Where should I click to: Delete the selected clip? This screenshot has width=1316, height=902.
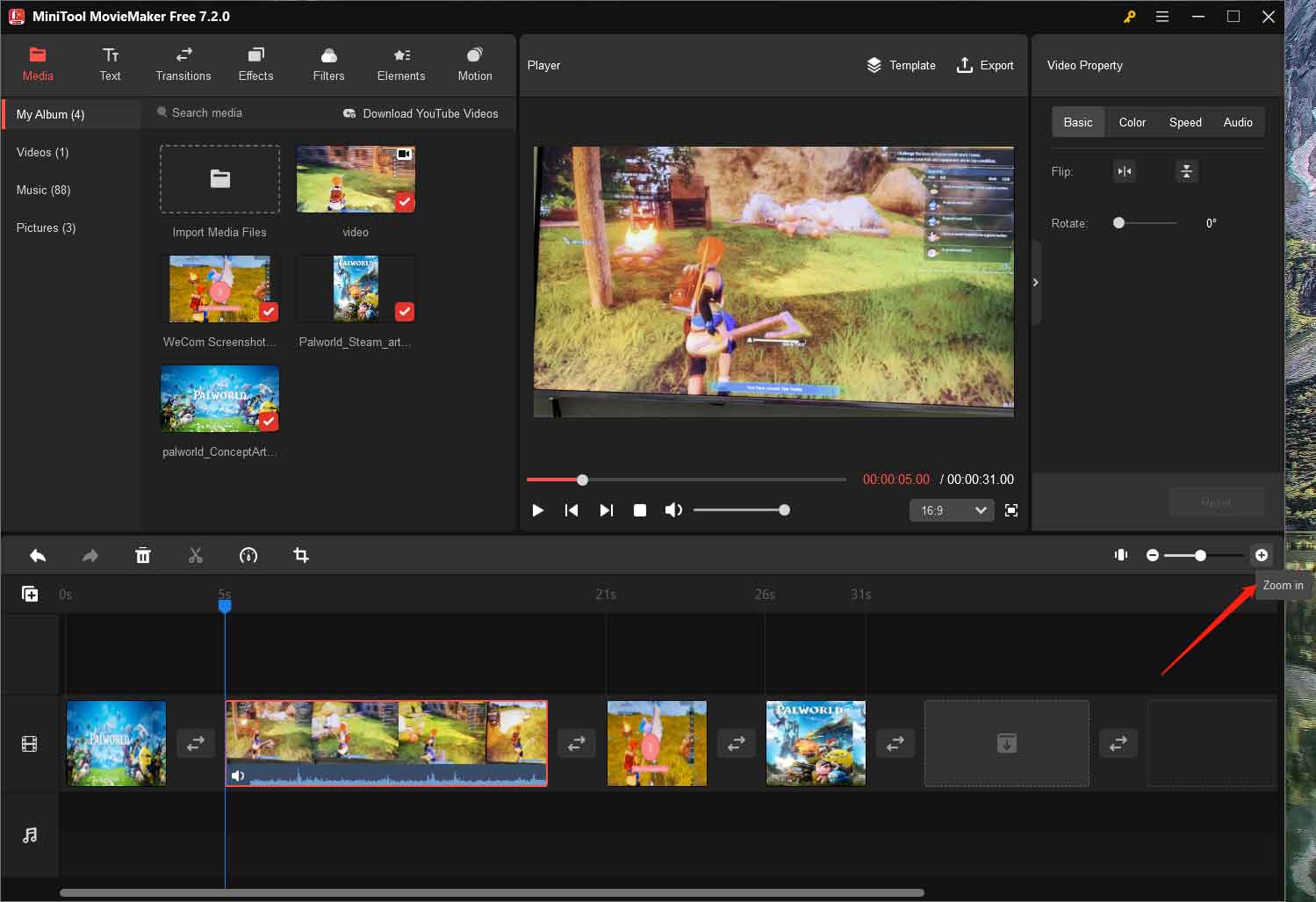coord(143,555)
